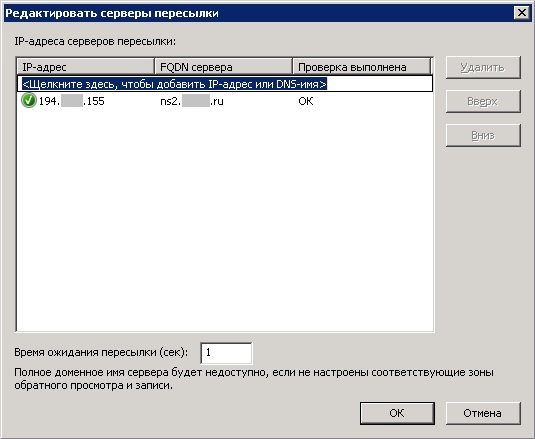This screenshot has height=439, width=535.
Task: Click the Вниз button
Action: pyautogui.click(x=483, y=135)
